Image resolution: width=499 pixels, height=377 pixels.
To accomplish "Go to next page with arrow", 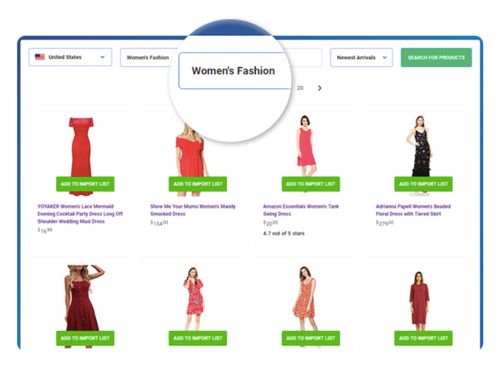I will tap(319, 88).
